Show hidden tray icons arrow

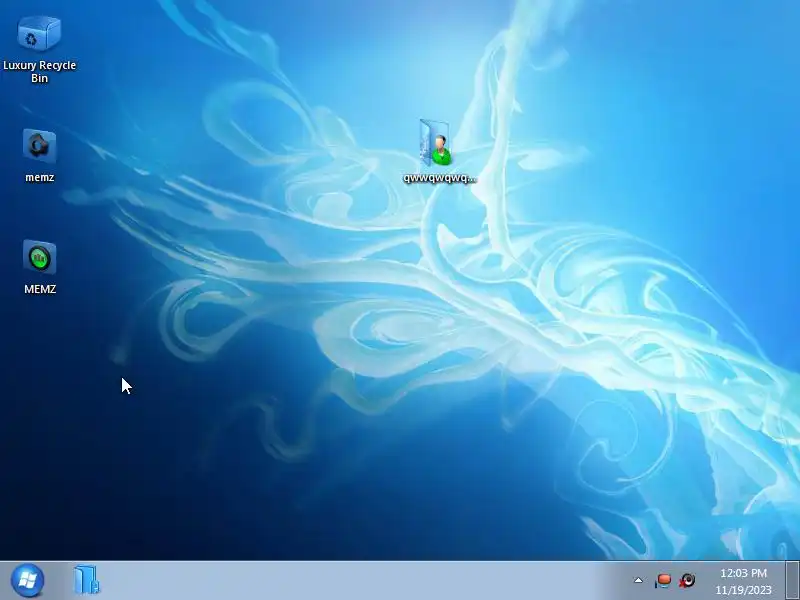point(638,580)
